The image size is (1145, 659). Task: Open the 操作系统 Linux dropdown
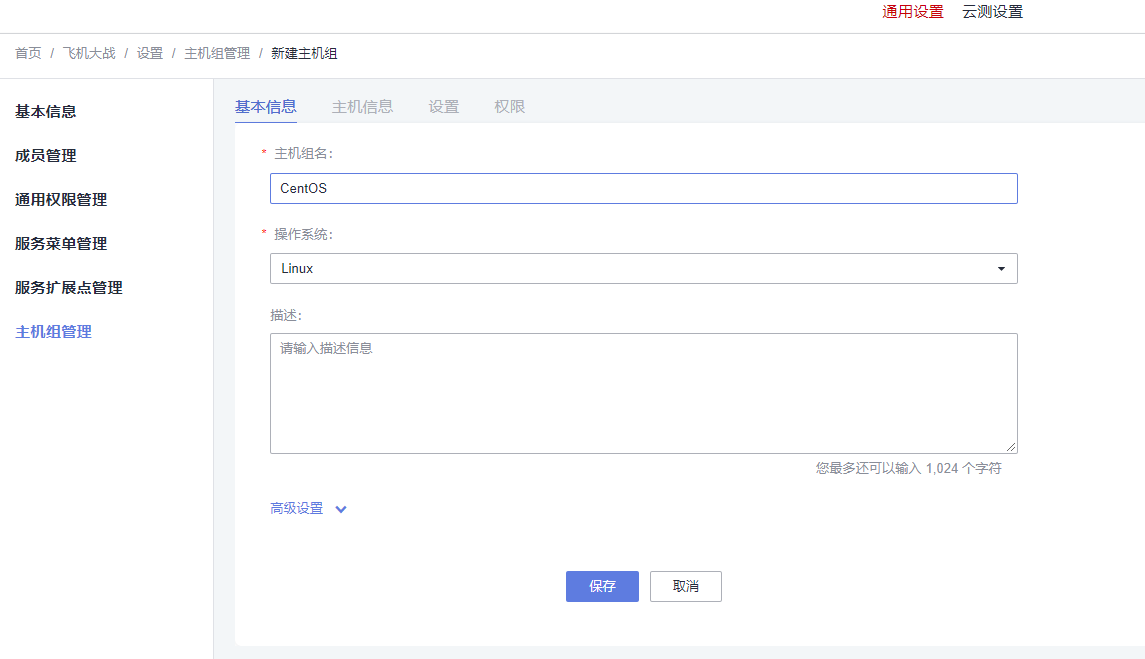click(643, 269)
